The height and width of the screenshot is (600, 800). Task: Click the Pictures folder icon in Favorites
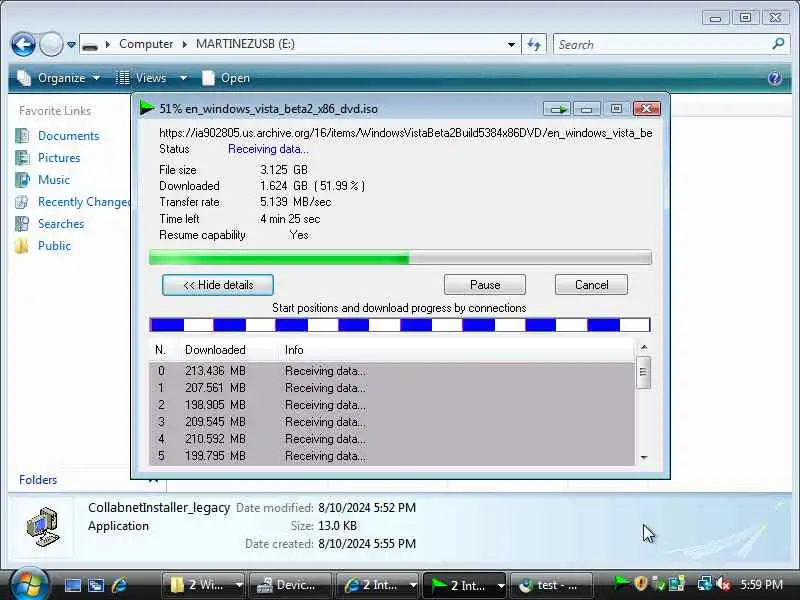click(x=22, y=158)
